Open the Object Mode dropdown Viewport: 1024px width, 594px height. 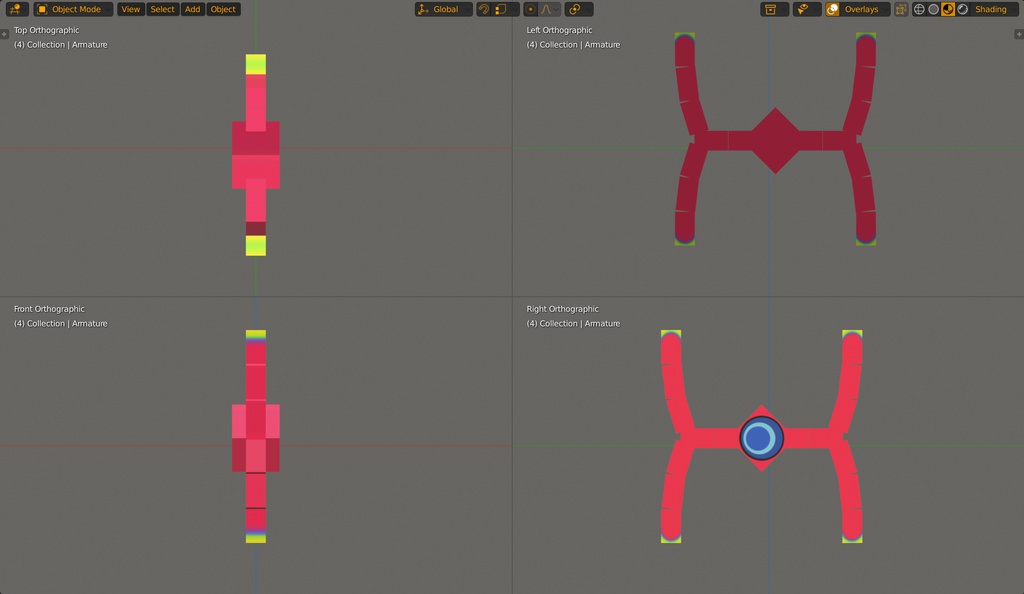pos(72,9)
